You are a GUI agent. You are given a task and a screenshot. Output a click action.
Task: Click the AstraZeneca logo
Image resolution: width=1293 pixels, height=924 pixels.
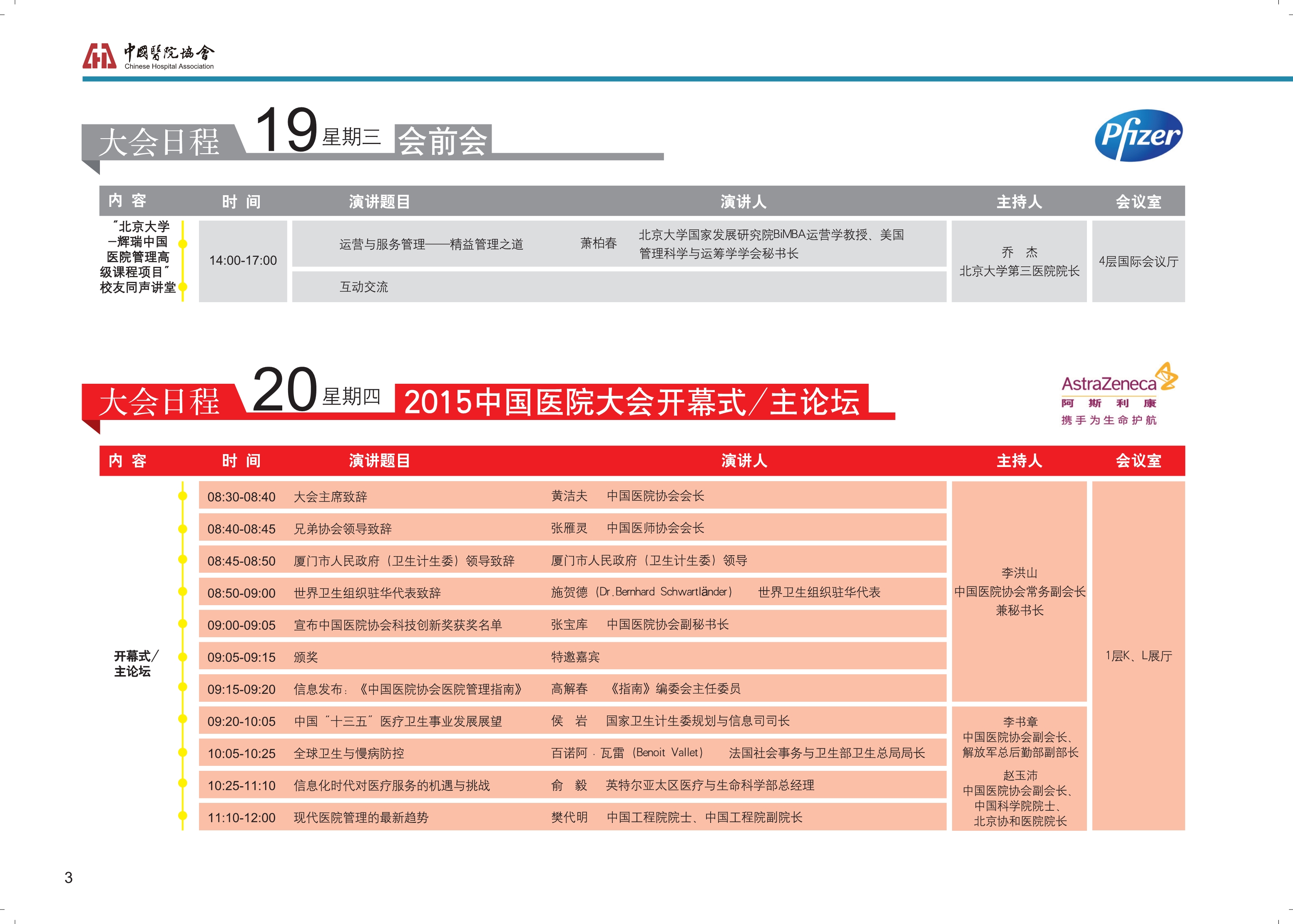point(1119,393)
